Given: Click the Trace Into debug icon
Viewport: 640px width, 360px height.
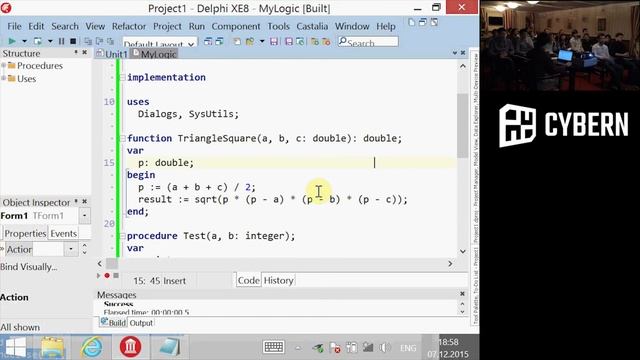Looking at the screenshot, I should point(88,41).
